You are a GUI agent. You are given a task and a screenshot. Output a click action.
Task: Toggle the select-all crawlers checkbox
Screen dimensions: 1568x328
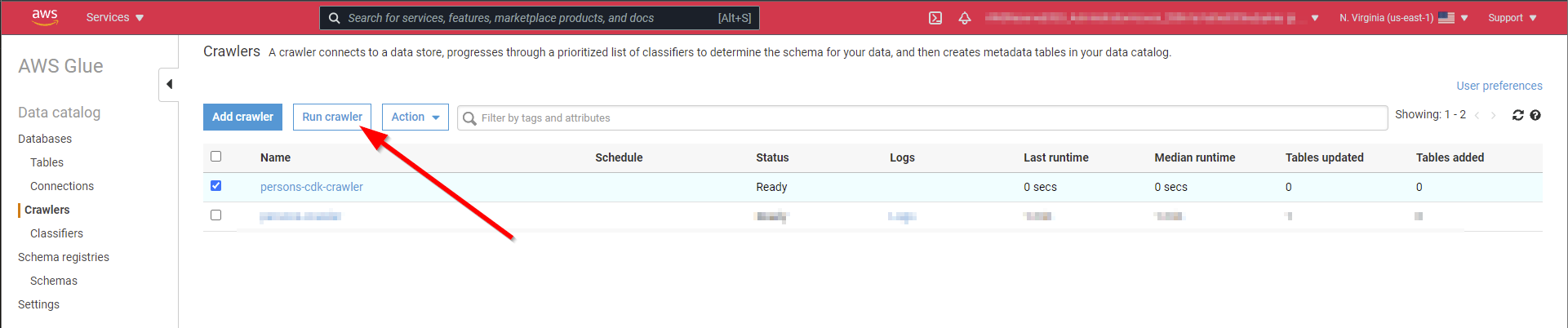(216, 157)
